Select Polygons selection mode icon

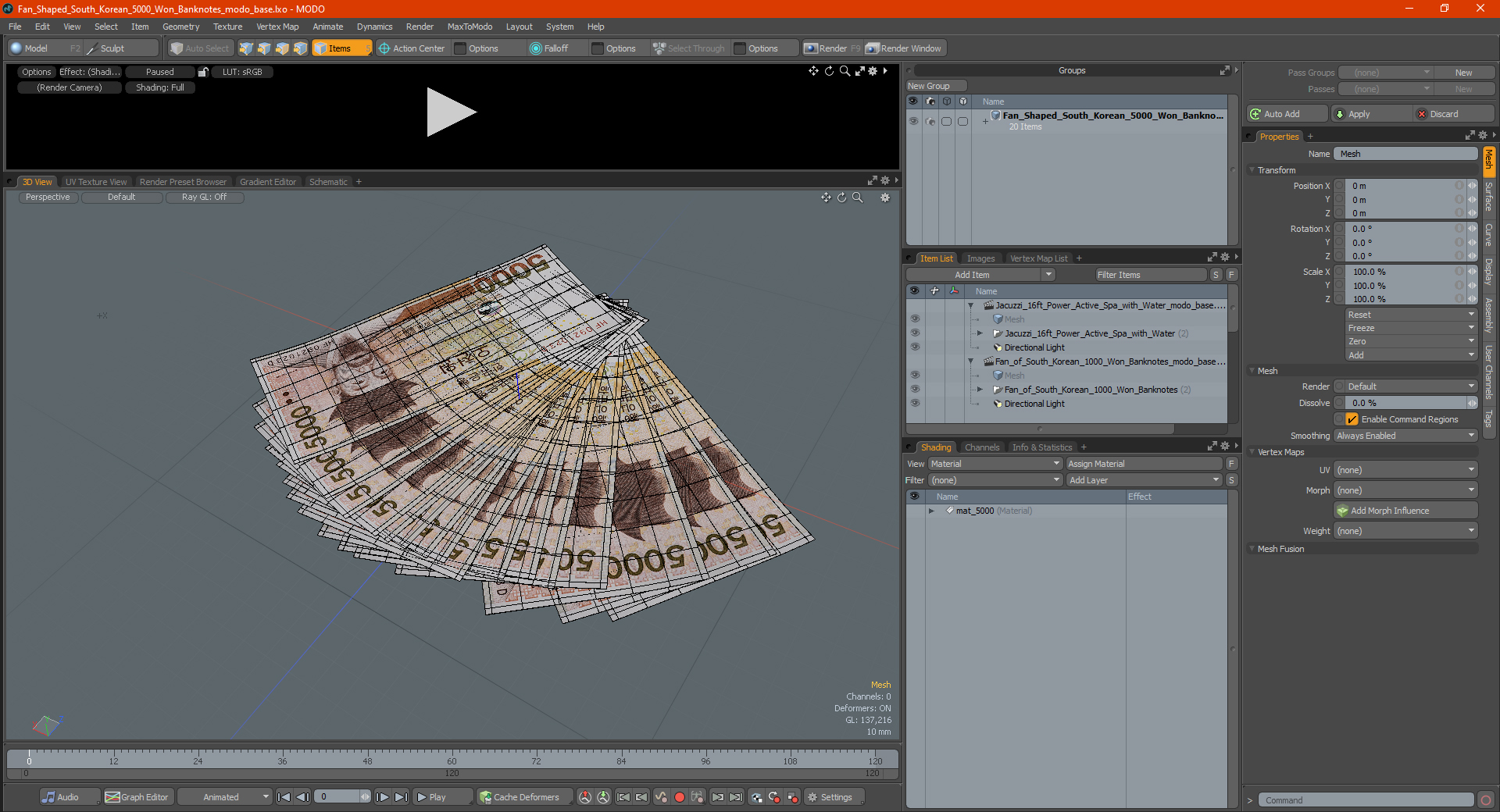(x=283, y=48)
